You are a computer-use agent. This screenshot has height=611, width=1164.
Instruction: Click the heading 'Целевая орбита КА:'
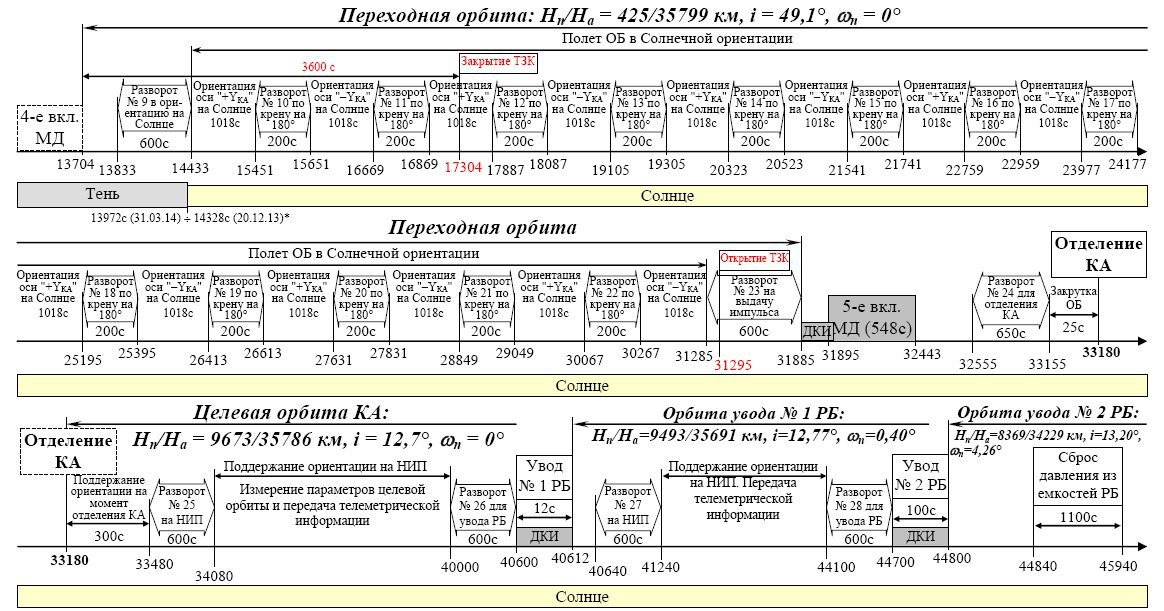pyautogui.click(x=291, y=413)
